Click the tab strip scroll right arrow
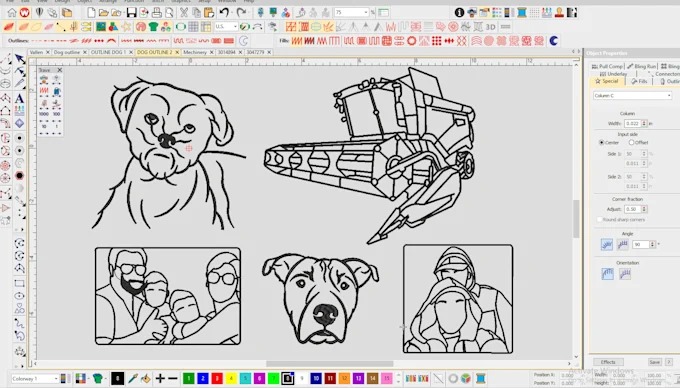Image resolution: width=680 pixels, height=388 pixels. [x=579, y=52]
